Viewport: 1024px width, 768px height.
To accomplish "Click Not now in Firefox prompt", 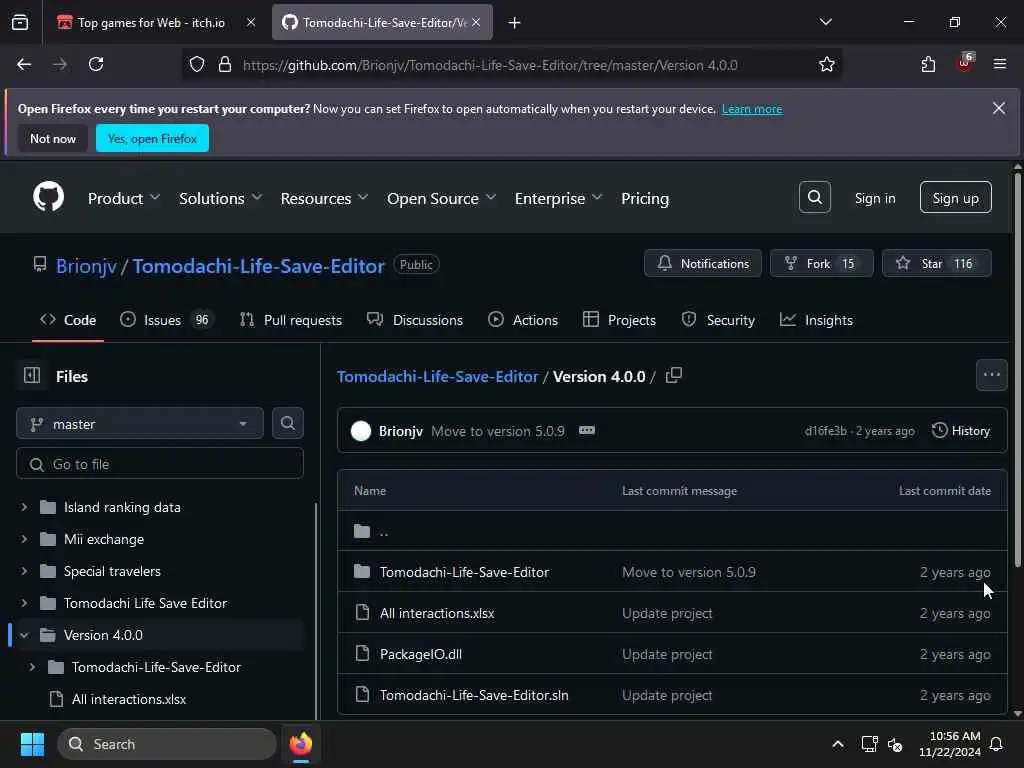I will 53,138.
